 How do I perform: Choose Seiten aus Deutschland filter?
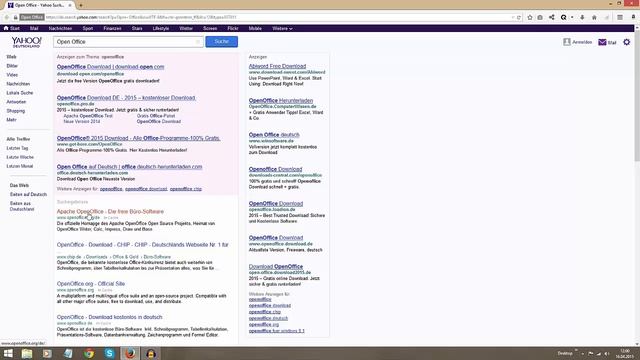[x=22, y=206]
